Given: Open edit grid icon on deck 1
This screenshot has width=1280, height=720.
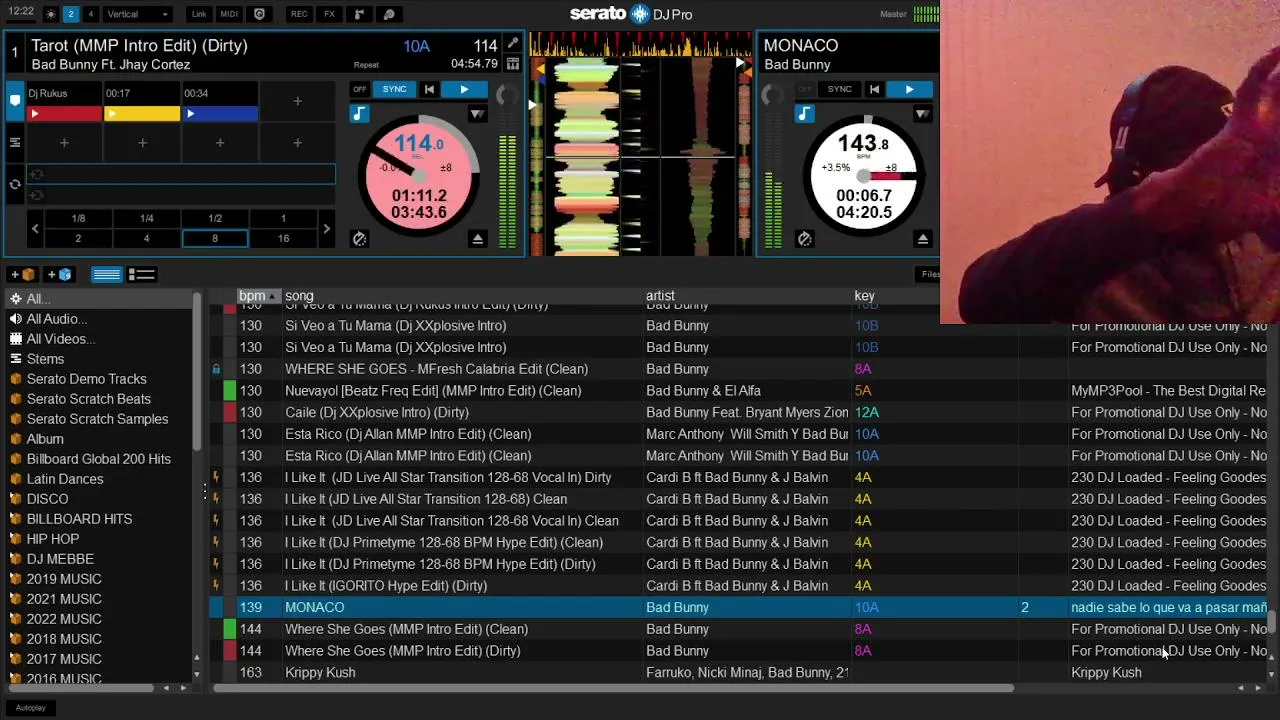Looking at the screenshot, I should click(513, 44).
